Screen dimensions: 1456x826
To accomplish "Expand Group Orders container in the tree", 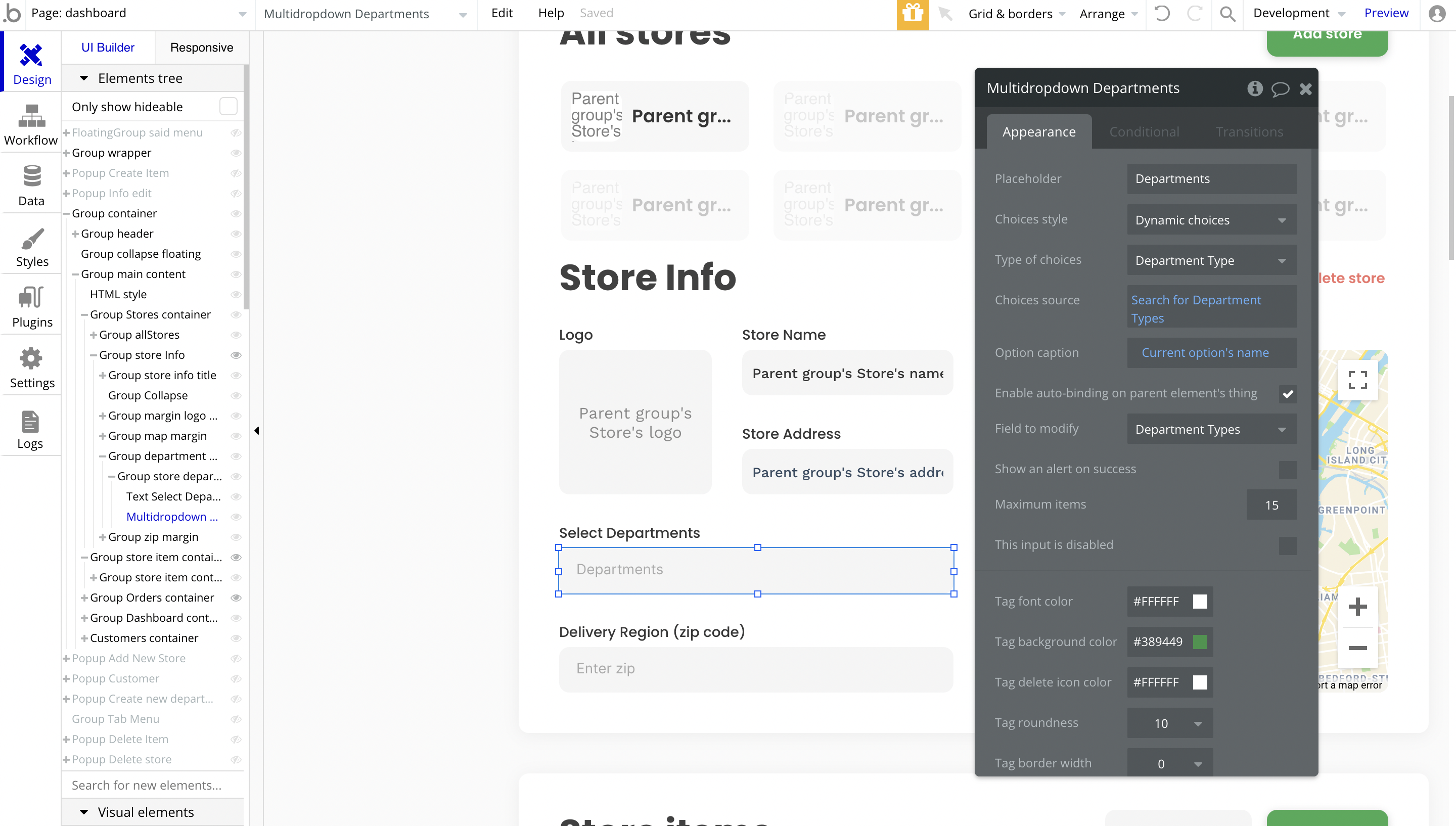I will (84, 598).
